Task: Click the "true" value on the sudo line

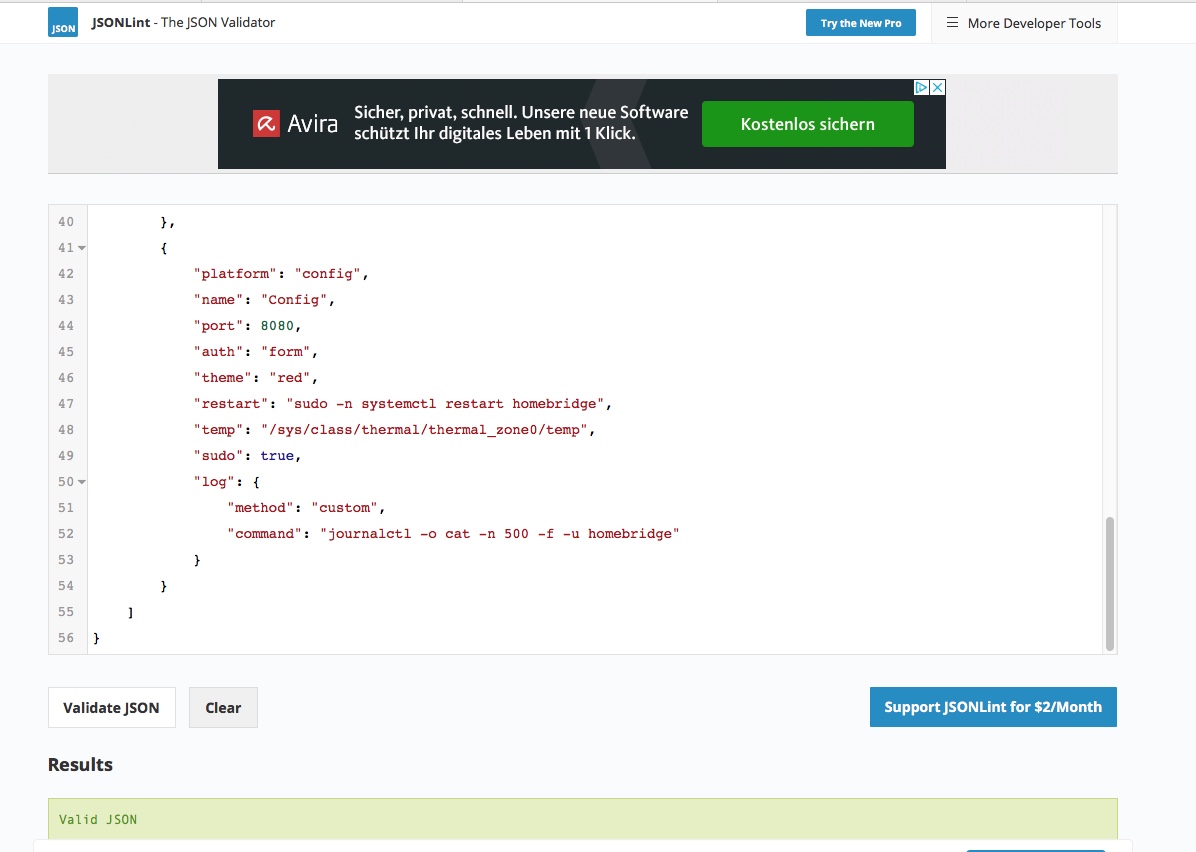Action: pos(277,456)
